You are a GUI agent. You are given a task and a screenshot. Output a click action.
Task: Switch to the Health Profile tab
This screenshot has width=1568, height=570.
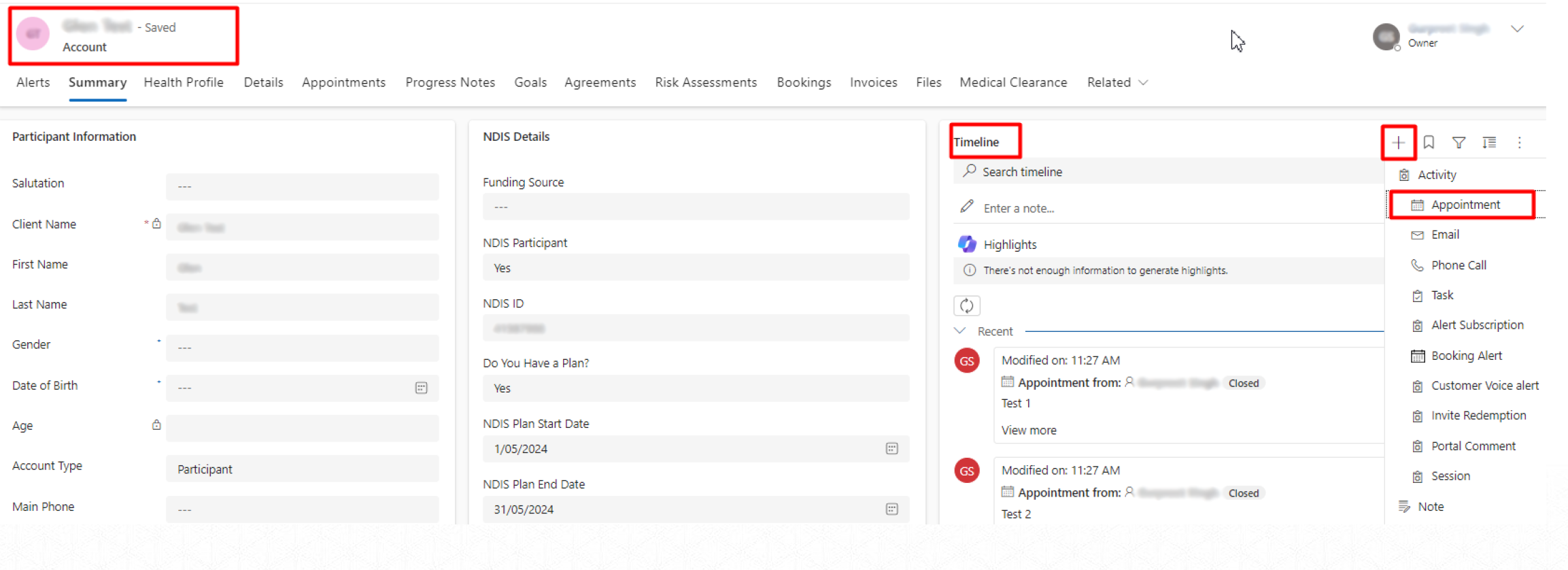pos(184,82)
